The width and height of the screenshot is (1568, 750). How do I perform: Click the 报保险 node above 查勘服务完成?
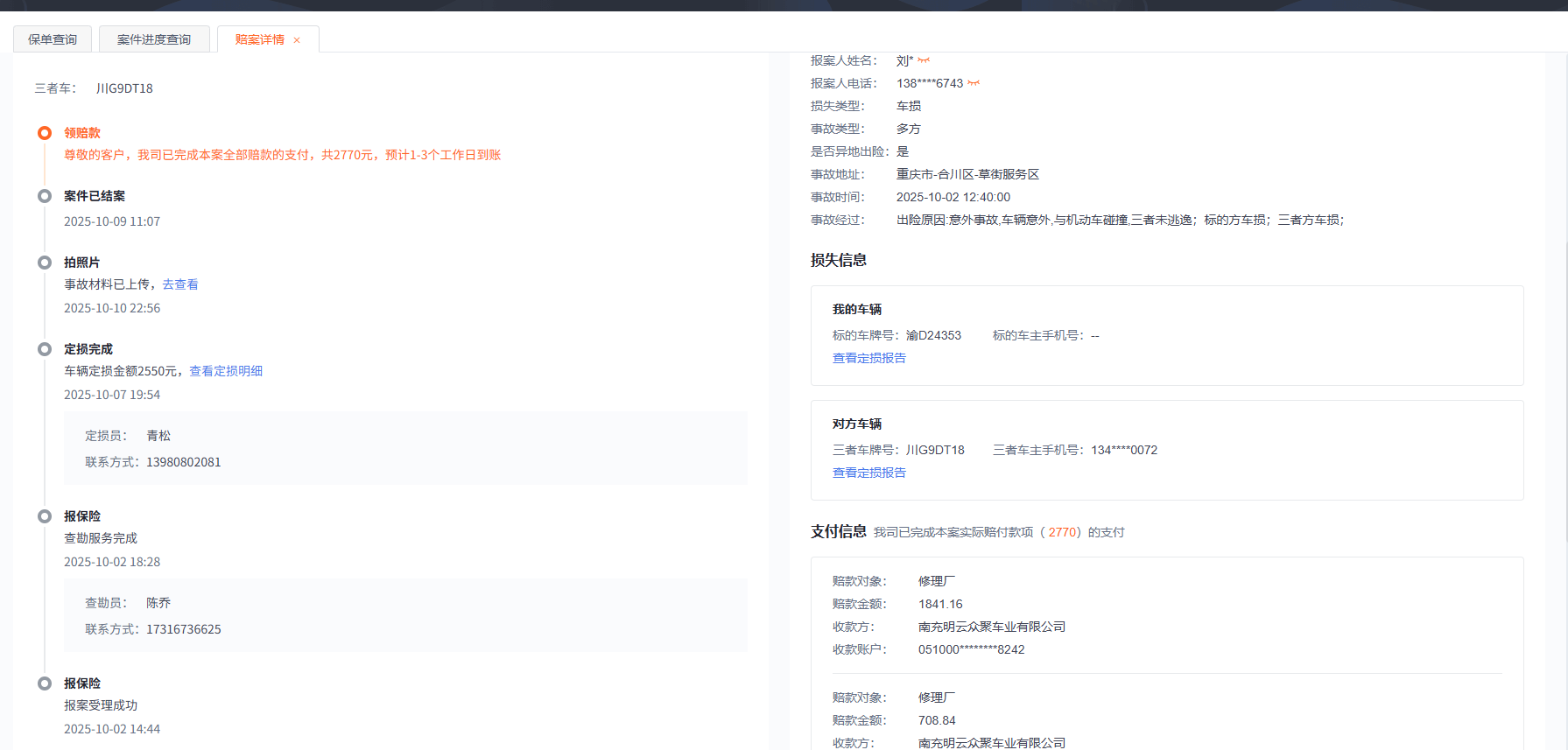[45, 516]
